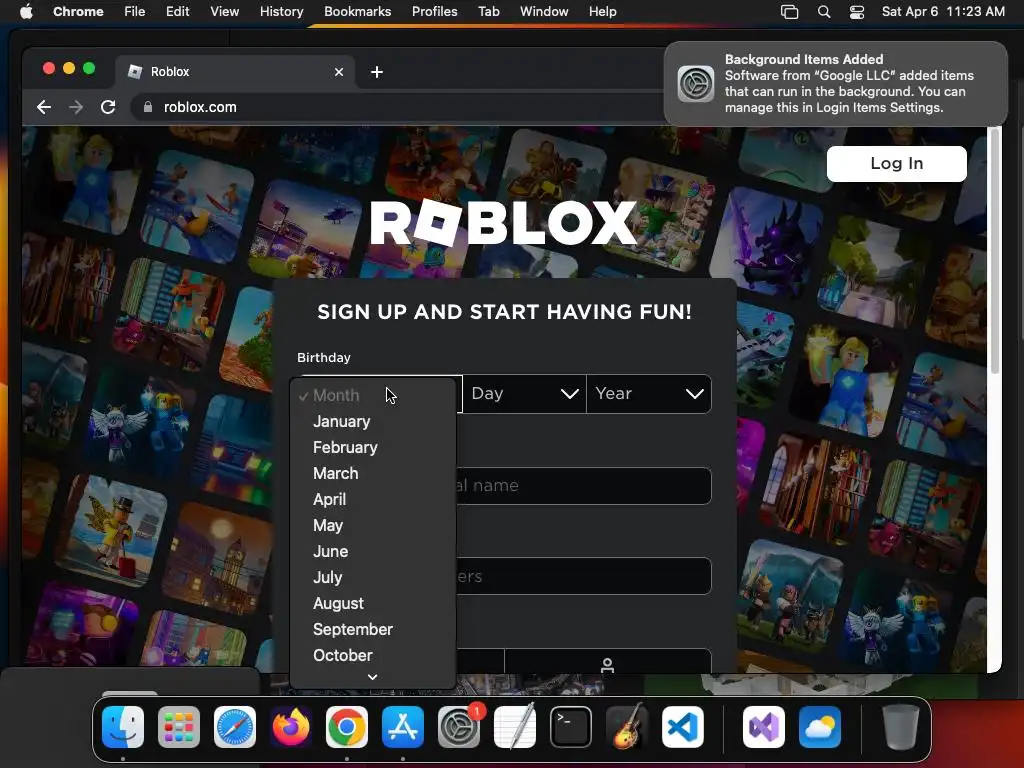Click the browser forward arrow
This screenshot has width=1024, height=768.
point(76,107)
